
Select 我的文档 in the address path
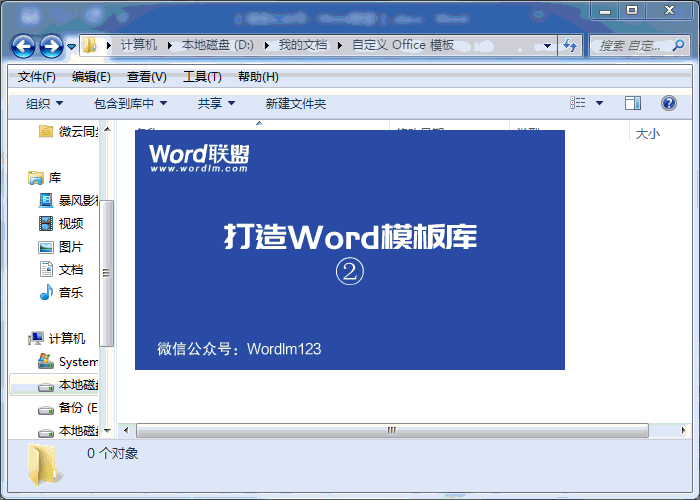[303, 45]
